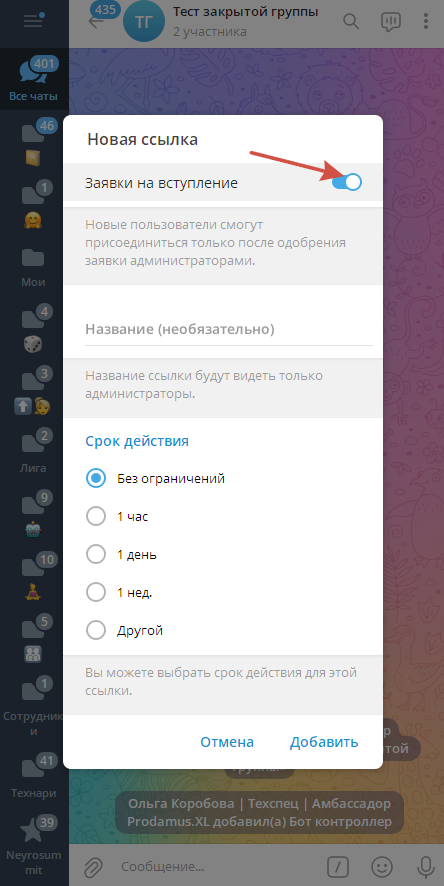The image size is (444, 886).
Task: Click the microphone voice message icon
Action: click(423, 866)
